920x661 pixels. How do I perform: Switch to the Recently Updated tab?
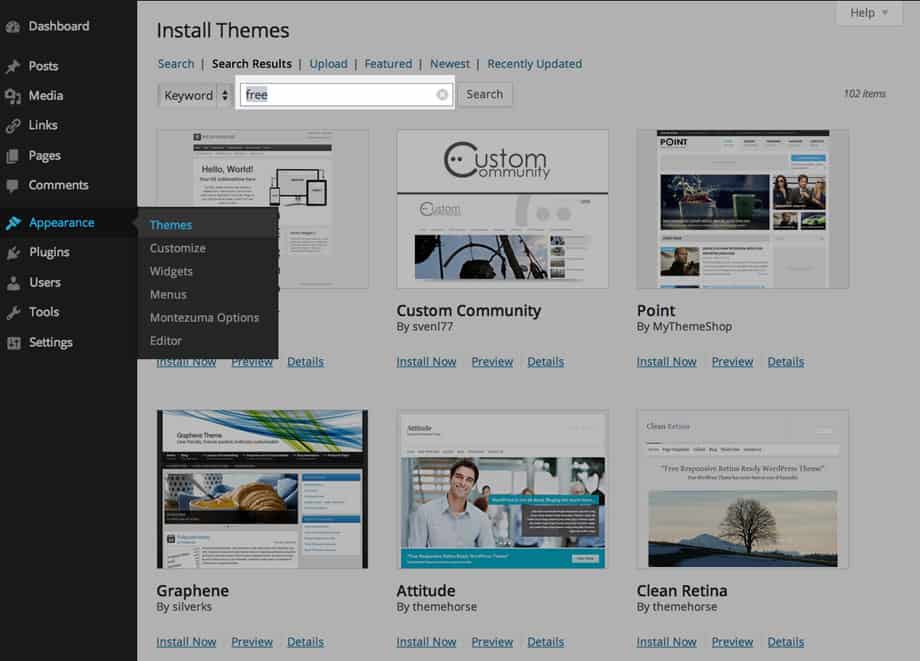coord(535,64)
